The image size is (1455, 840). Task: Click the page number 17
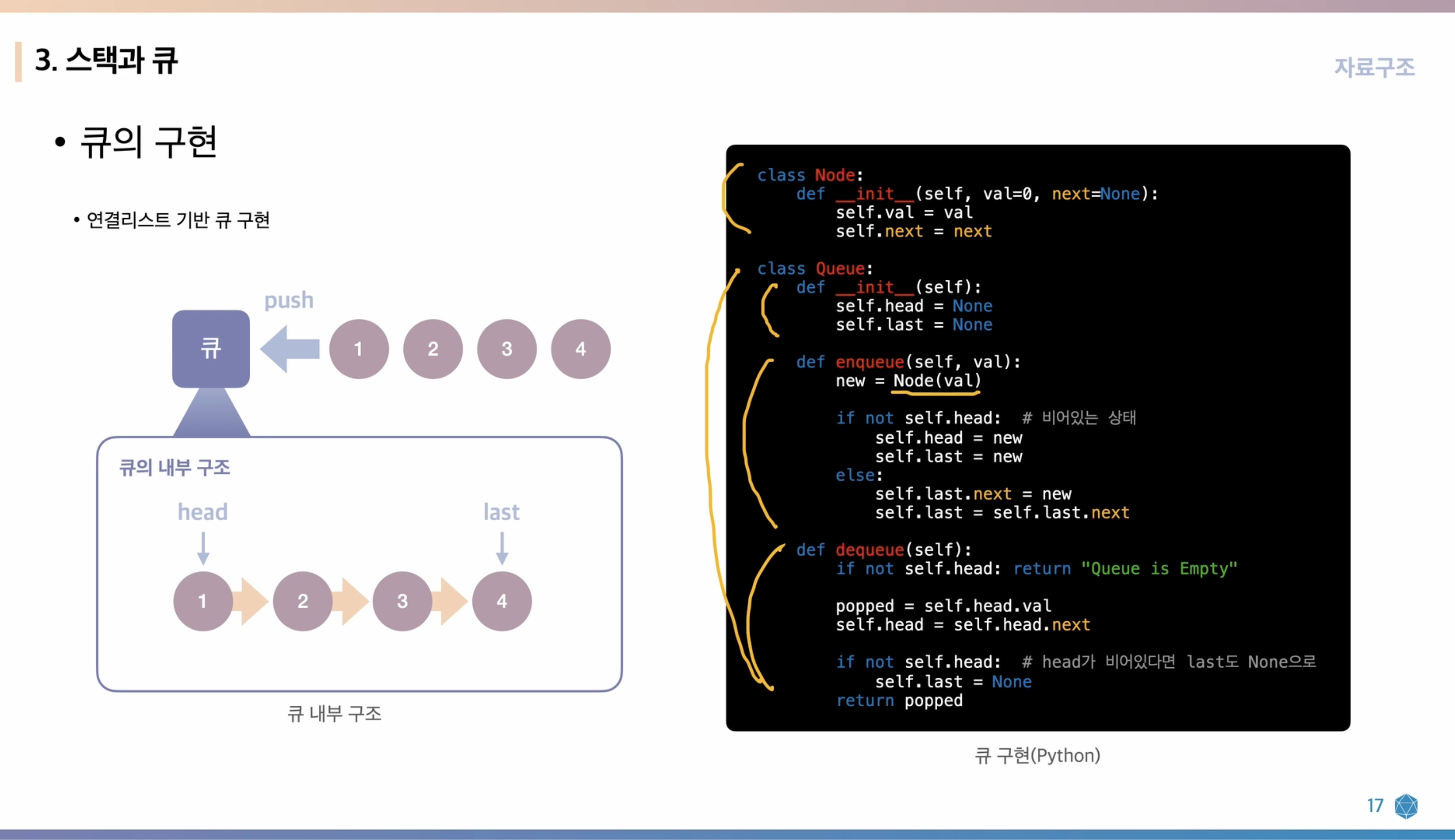pyautogui.click(x=1375, y=805)
